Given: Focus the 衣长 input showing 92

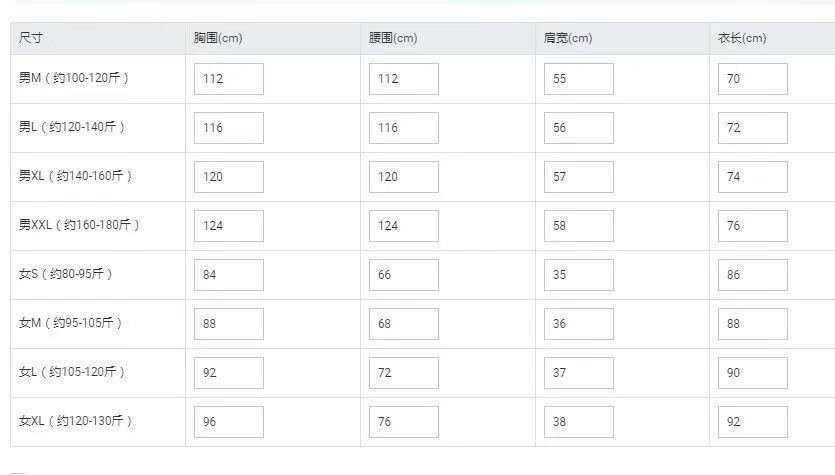Looking at the screenshot, I should pos(752,422).
